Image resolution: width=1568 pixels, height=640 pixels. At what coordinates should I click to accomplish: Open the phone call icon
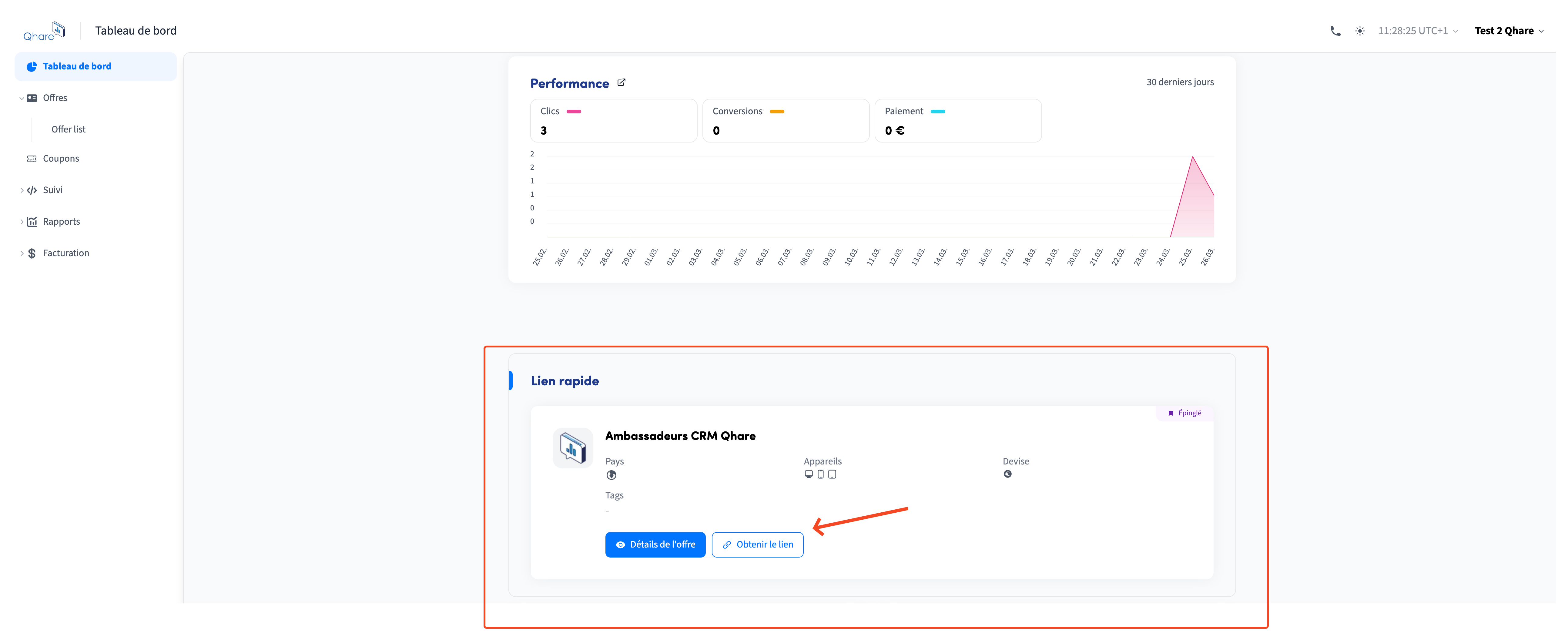1335,31
